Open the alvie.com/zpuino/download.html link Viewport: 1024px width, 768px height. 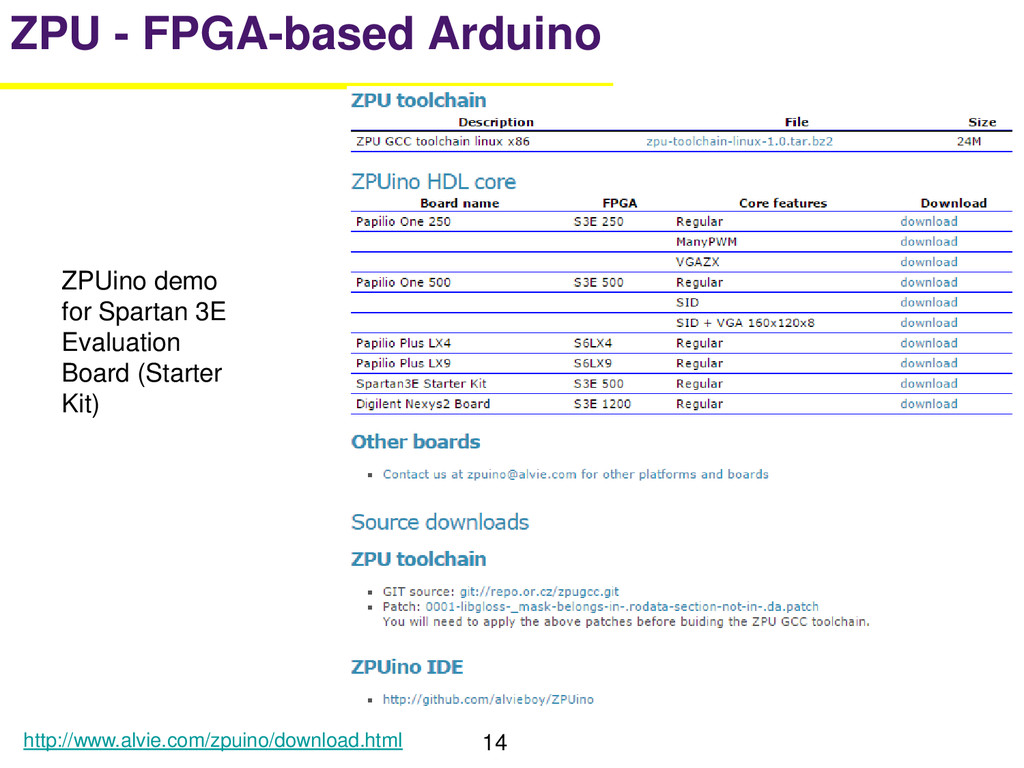click(213, 741)
